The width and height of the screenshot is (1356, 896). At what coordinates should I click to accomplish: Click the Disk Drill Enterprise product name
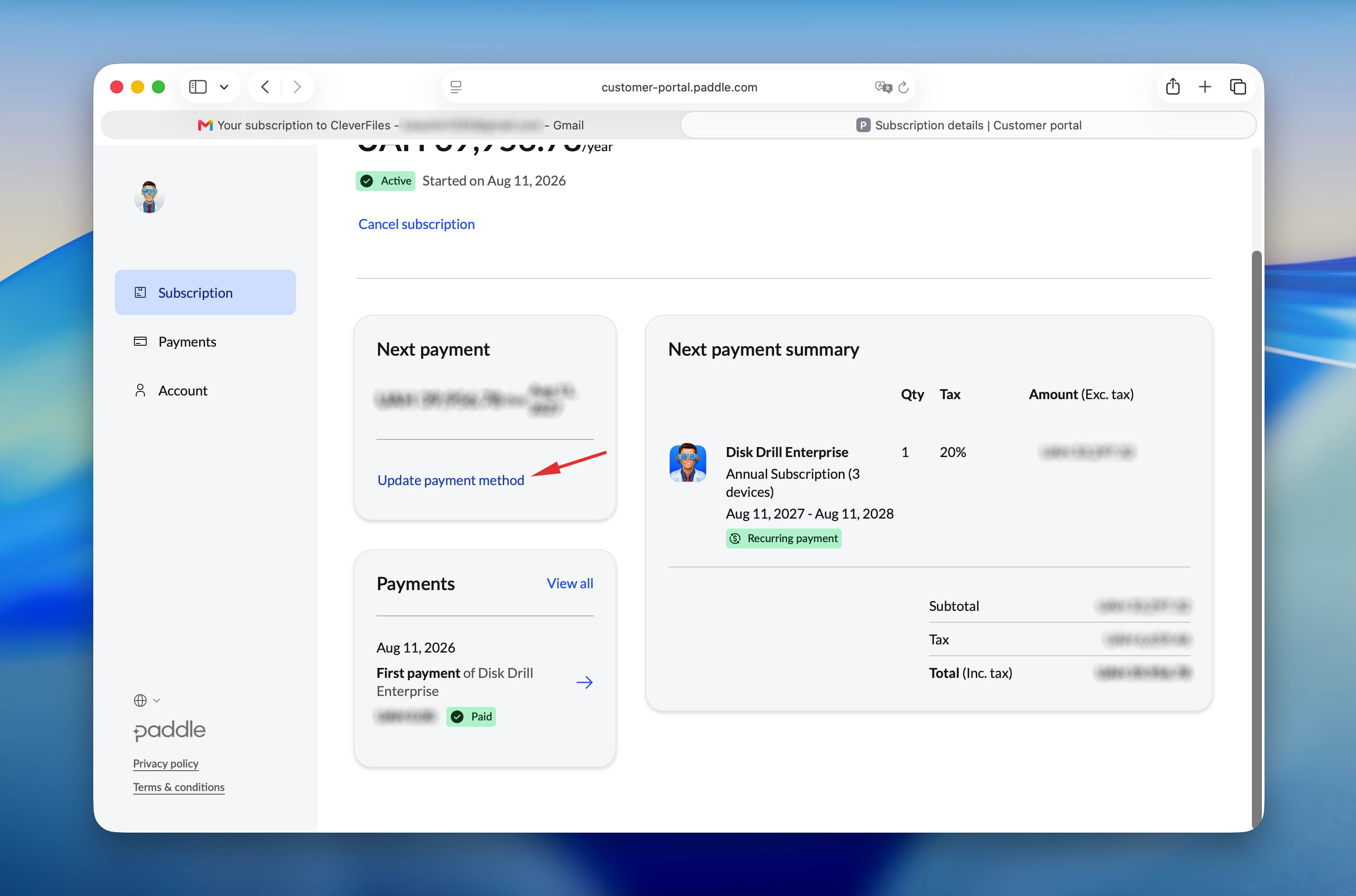click(787, 452)
